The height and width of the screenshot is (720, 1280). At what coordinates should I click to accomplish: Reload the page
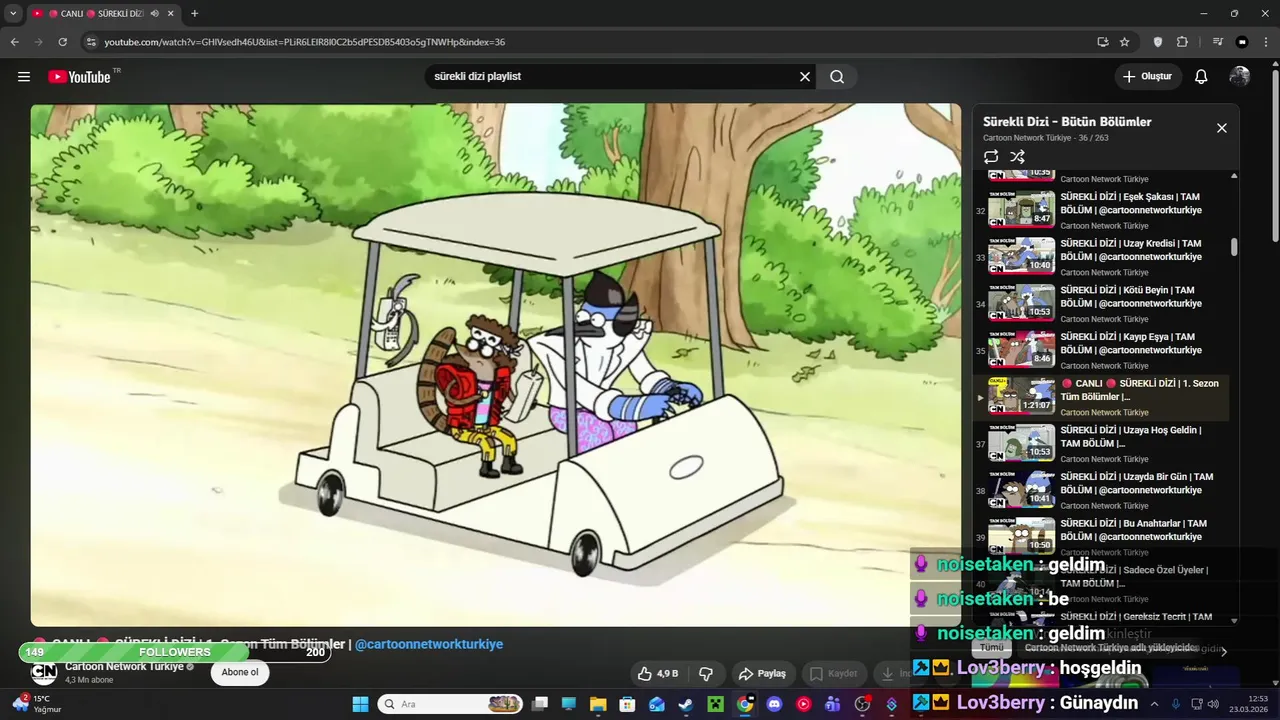click(62, 42)
